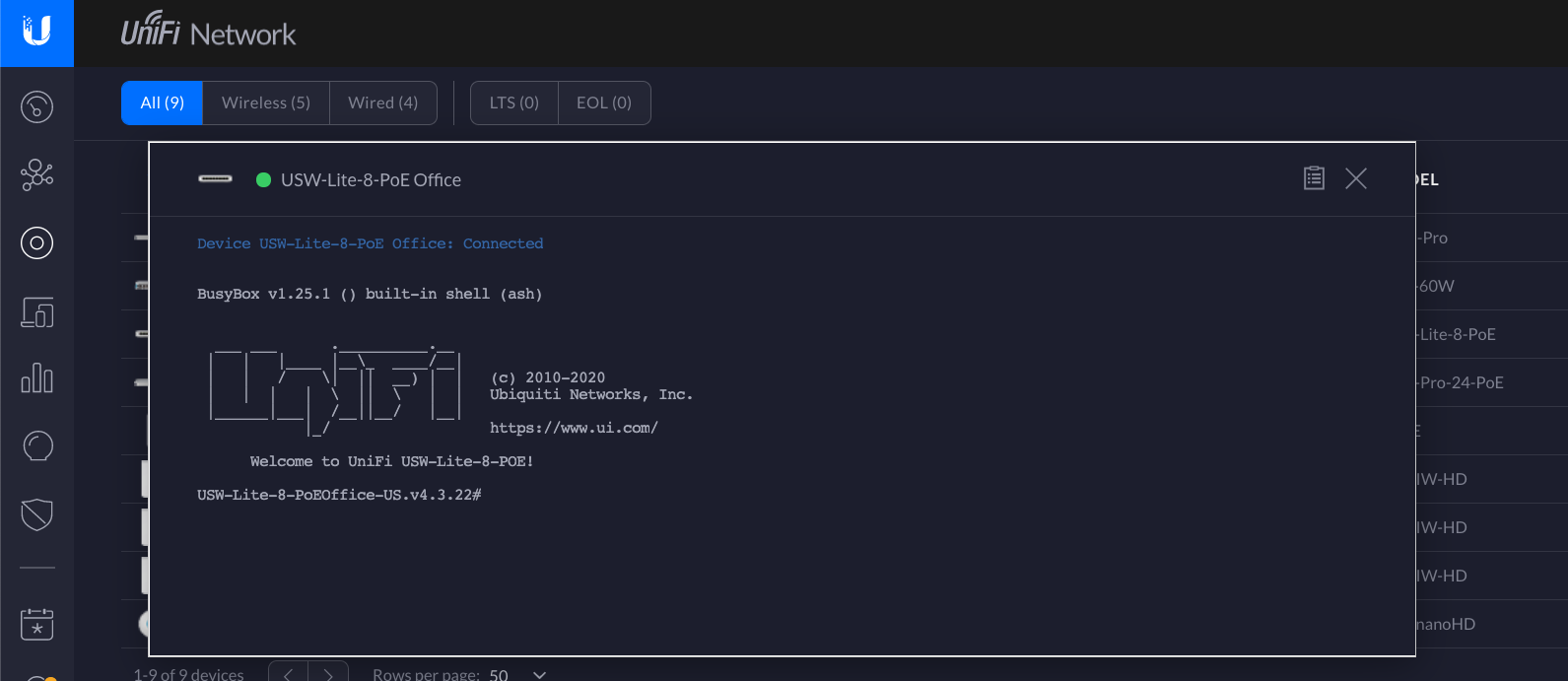The image size is (1568, 681).
Task: Go to the previous page of devices
Action: [x=288, y=674]
